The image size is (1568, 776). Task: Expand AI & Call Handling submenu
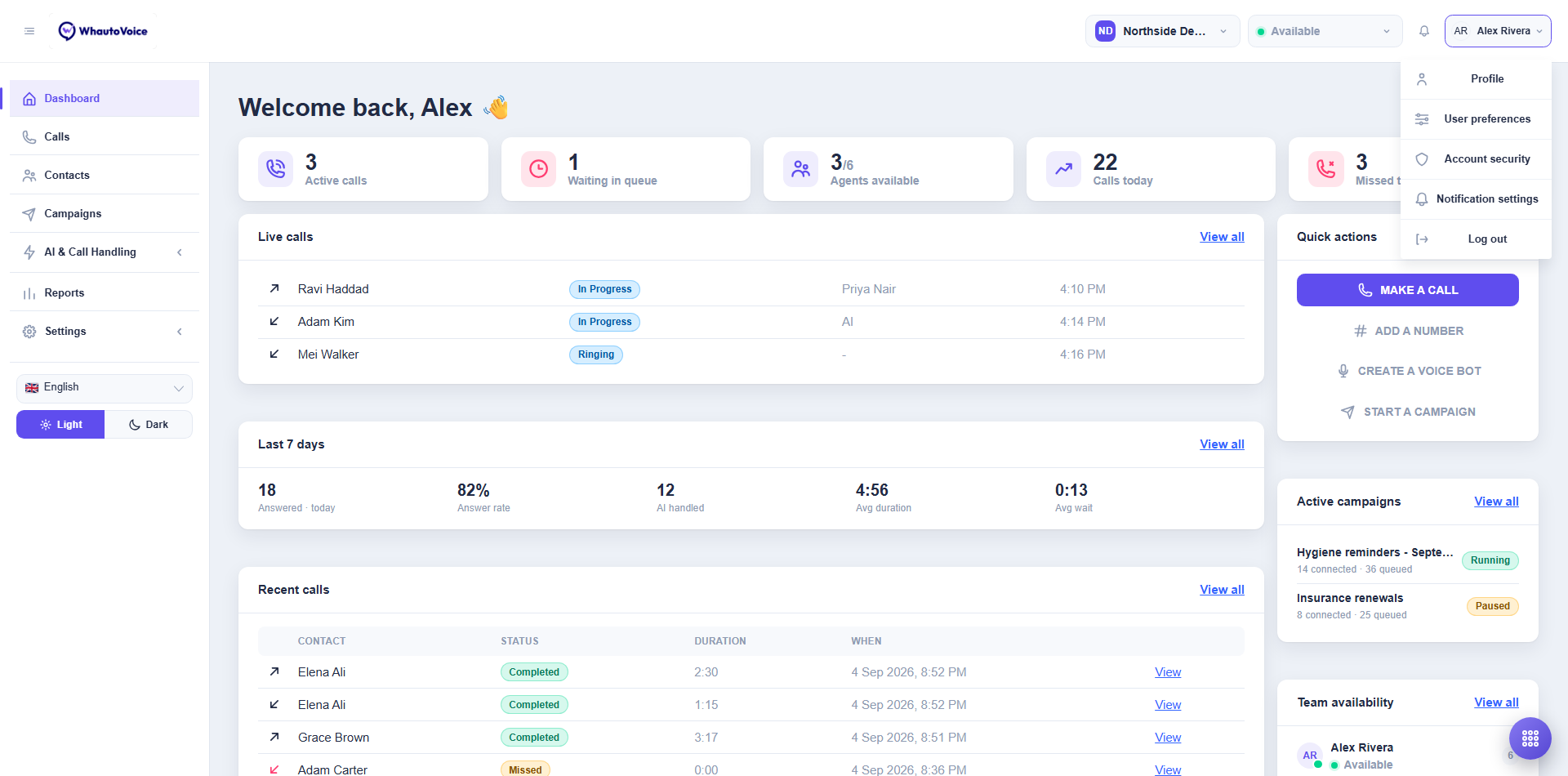105,252
